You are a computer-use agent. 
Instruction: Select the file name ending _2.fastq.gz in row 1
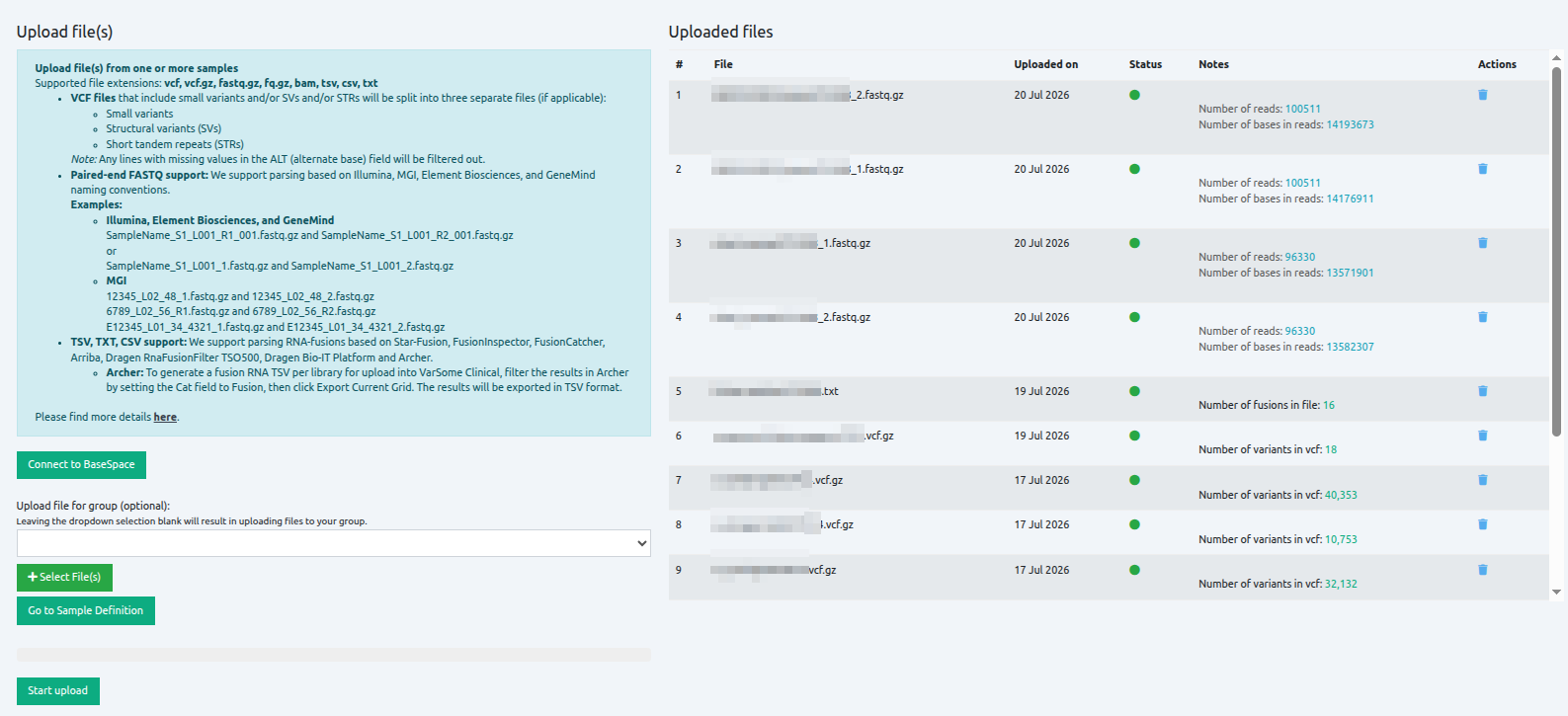pyautogui.click(x=807, y=95)
